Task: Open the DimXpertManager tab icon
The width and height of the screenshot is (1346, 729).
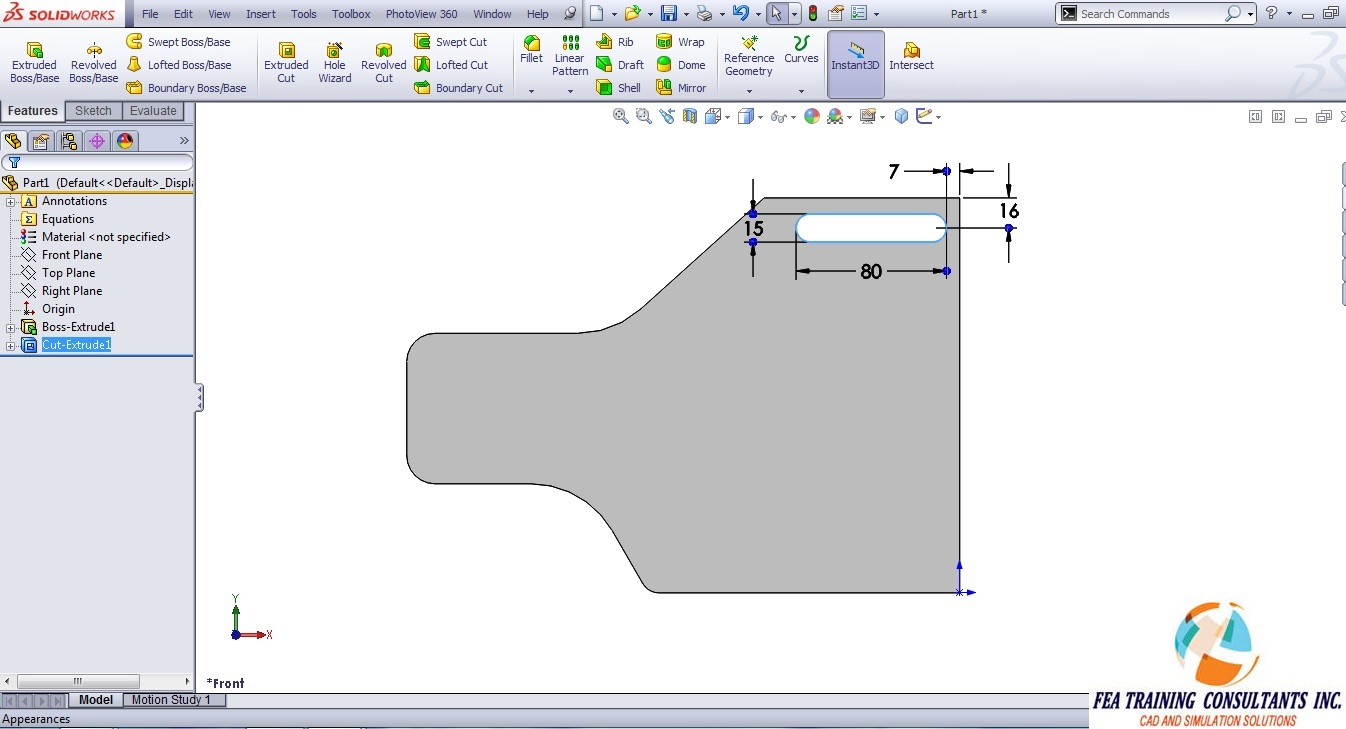Action: click(x=97, y=141)
